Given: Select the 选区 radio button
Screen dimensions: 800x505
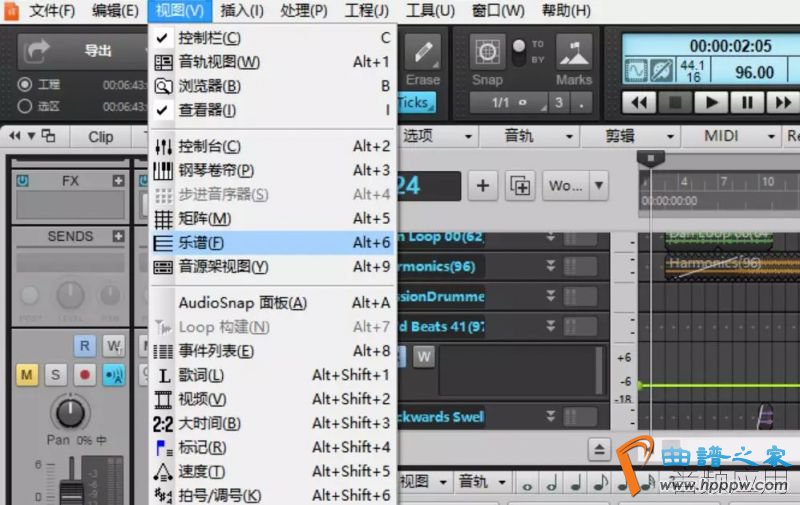Looking at the screenshot, I should [25, 106].
